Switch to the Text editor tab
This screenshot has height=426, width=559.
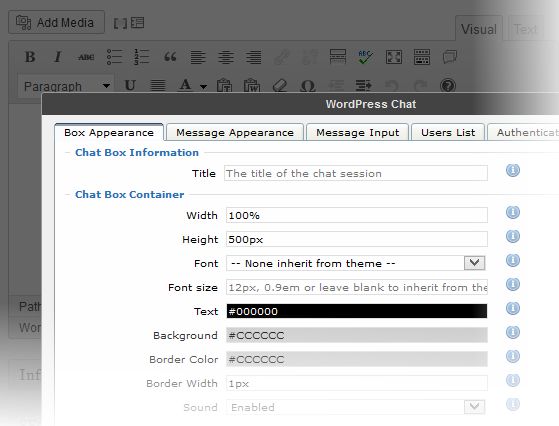point(525,29)
